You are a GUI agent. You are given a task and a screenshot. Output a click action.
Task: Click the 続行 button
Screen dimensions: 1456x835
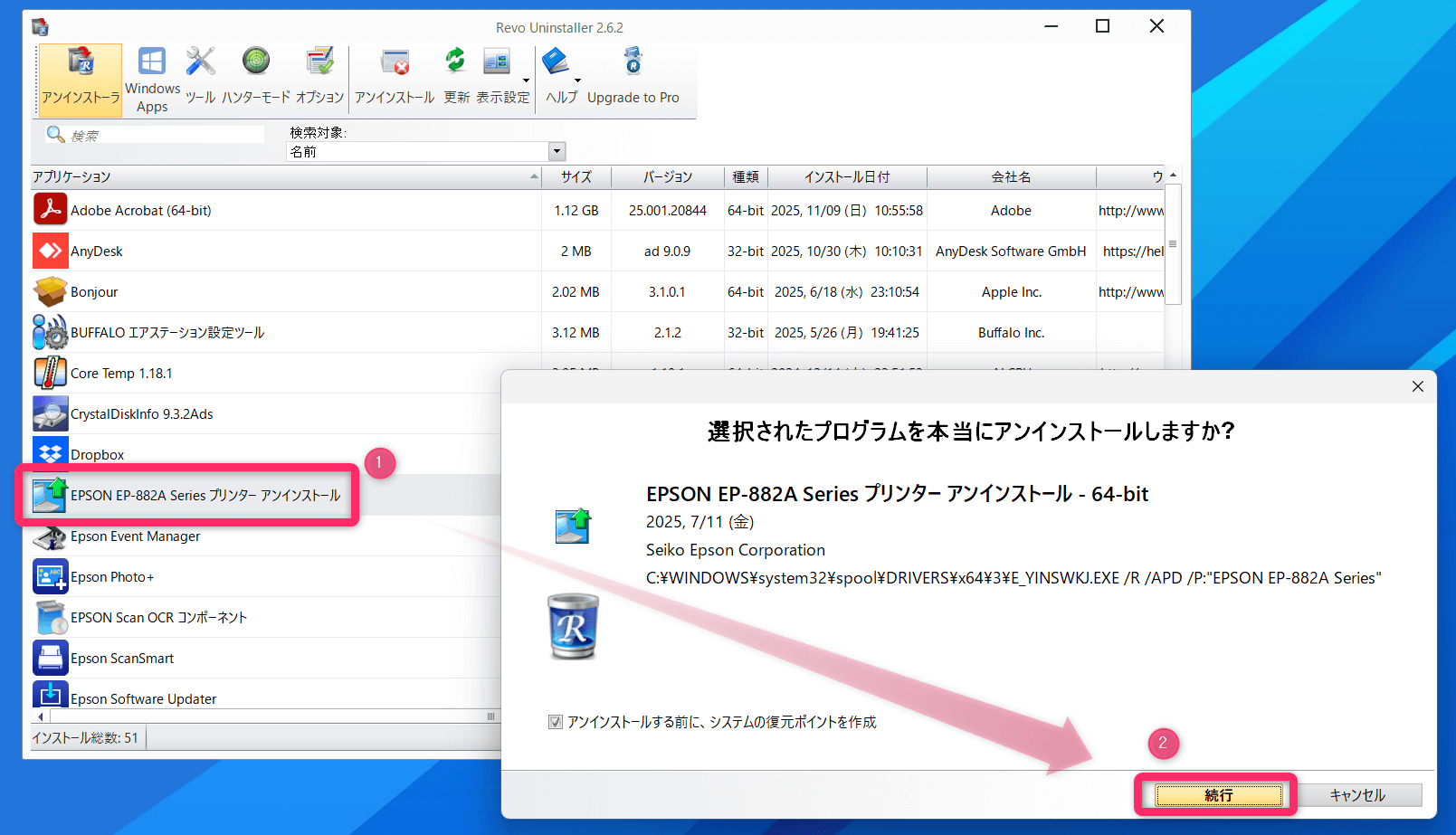[x=1218, y=795]
